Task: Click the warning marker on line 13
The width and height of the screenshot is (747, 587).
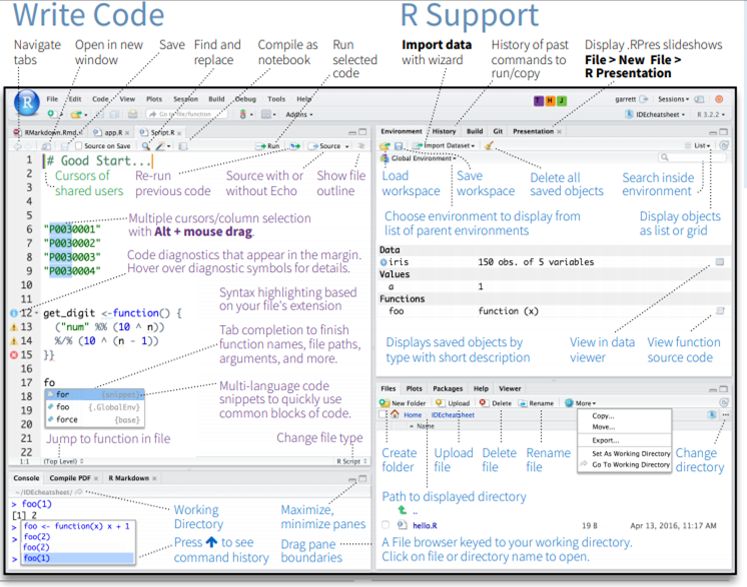Action: [14, 327]
